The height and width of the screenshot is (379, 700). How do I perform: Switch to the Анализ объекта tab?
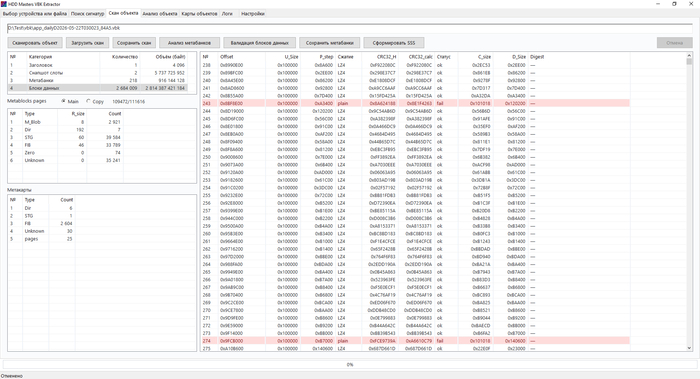tap(160, 14)
